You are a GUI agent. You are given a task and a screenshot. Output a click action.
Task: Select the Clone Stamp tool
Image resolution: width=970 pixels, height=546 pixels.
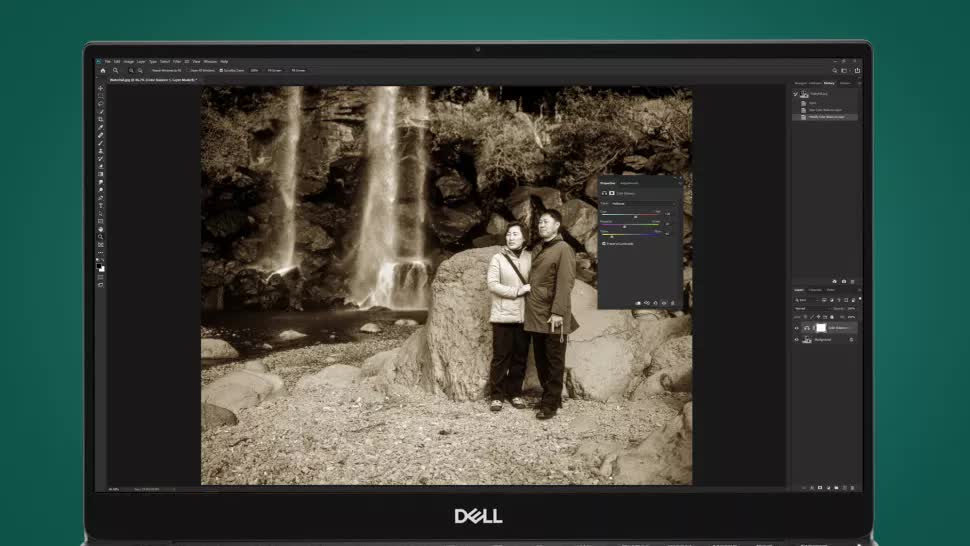101,151
